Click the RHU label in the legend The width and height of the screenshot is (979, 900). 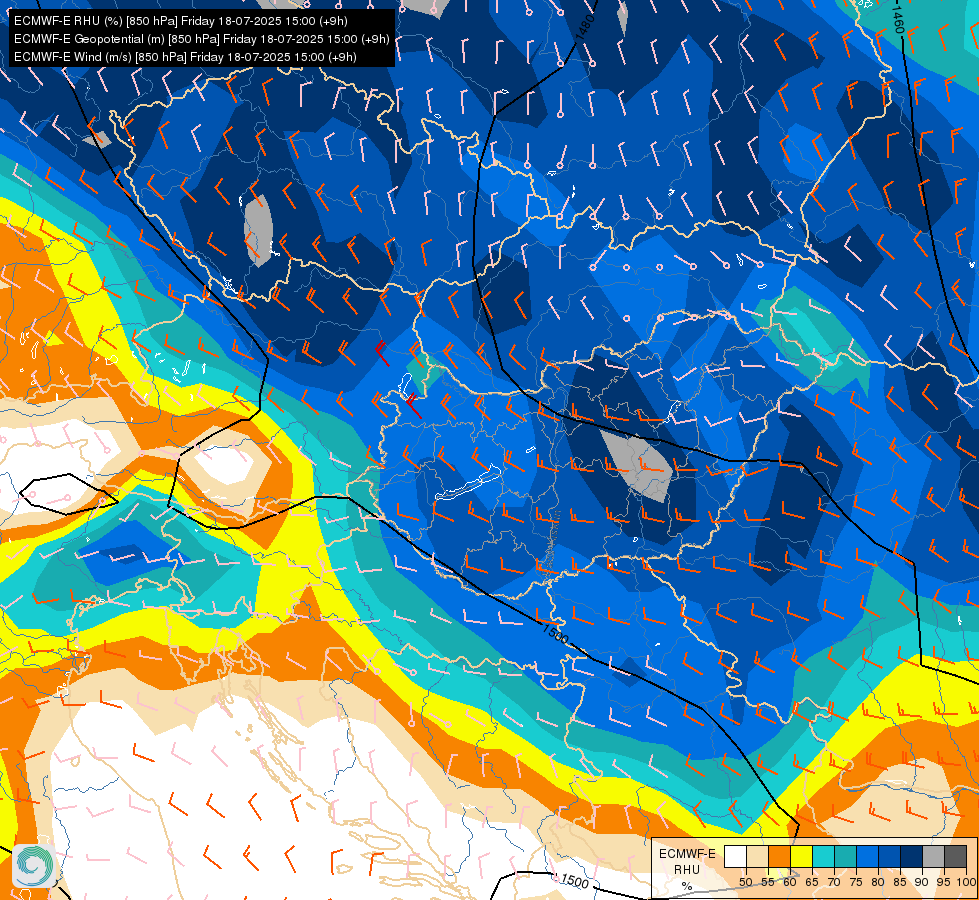tap(687, 869)
